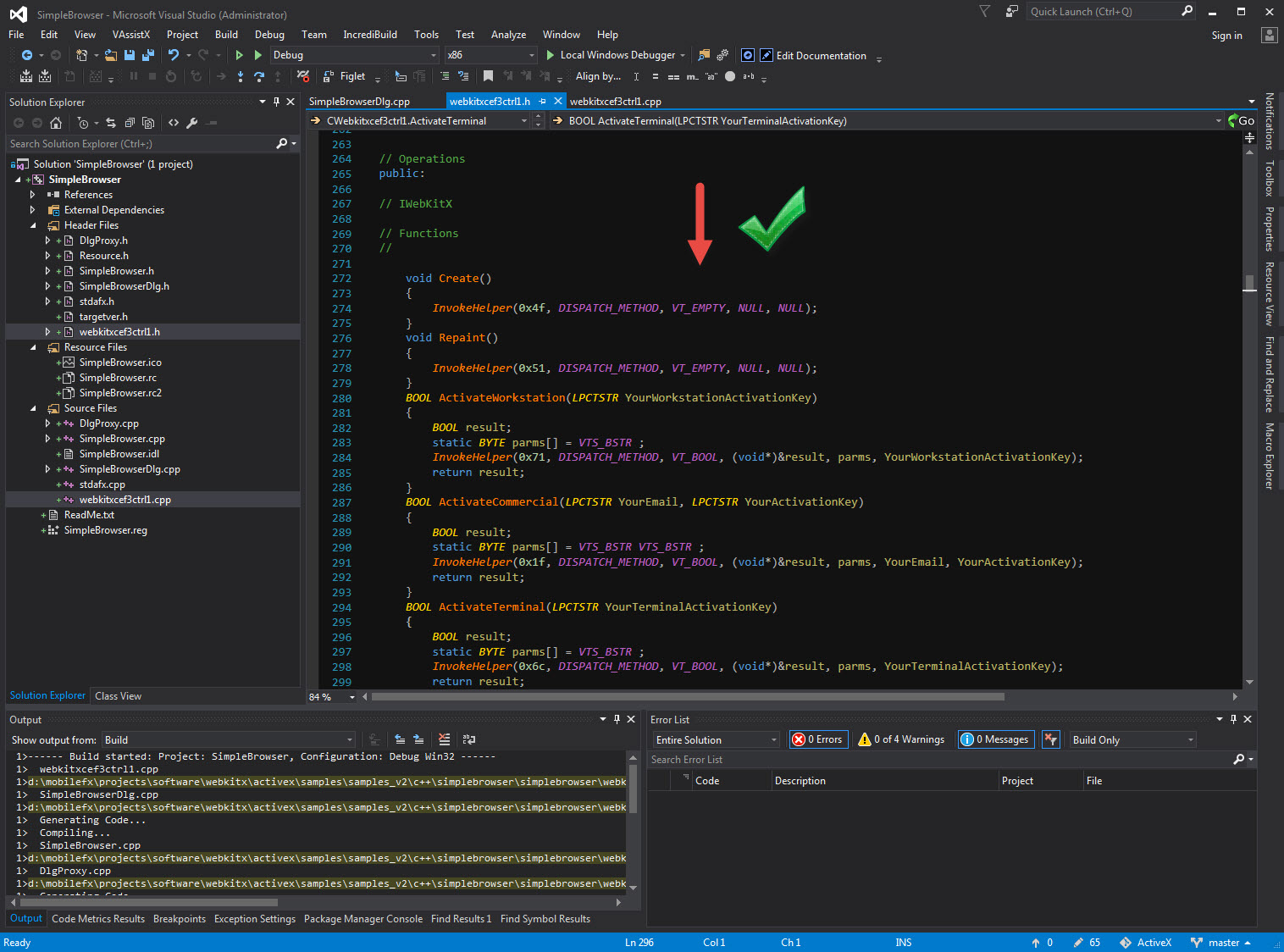Click the Output horizontal scrollbar thumb
Screen dimensions: 1284x952
point(147,903)
